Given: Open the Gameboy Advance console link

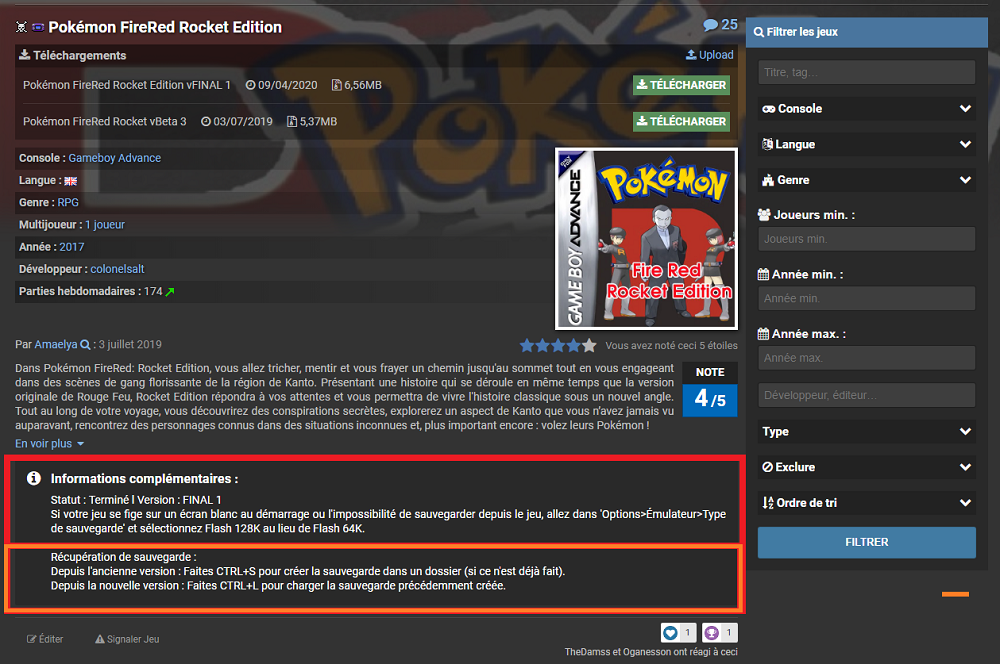Looking at the screenshot, I should tap(114, 158).
